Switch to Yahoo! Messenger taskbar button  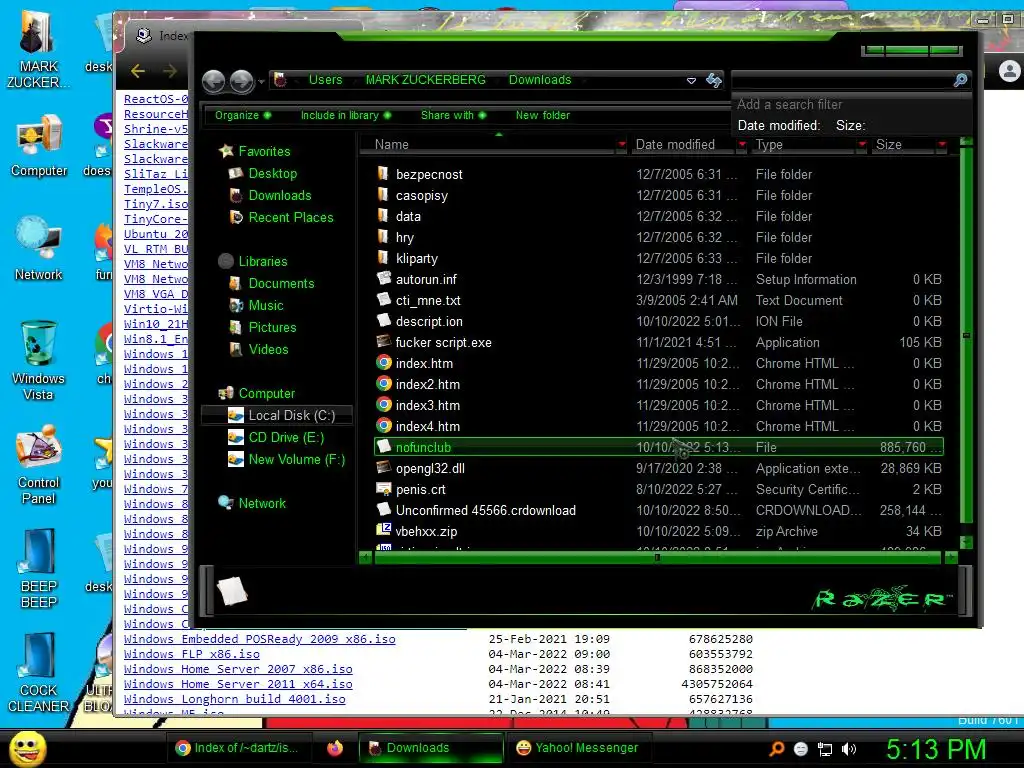(577, 748)
